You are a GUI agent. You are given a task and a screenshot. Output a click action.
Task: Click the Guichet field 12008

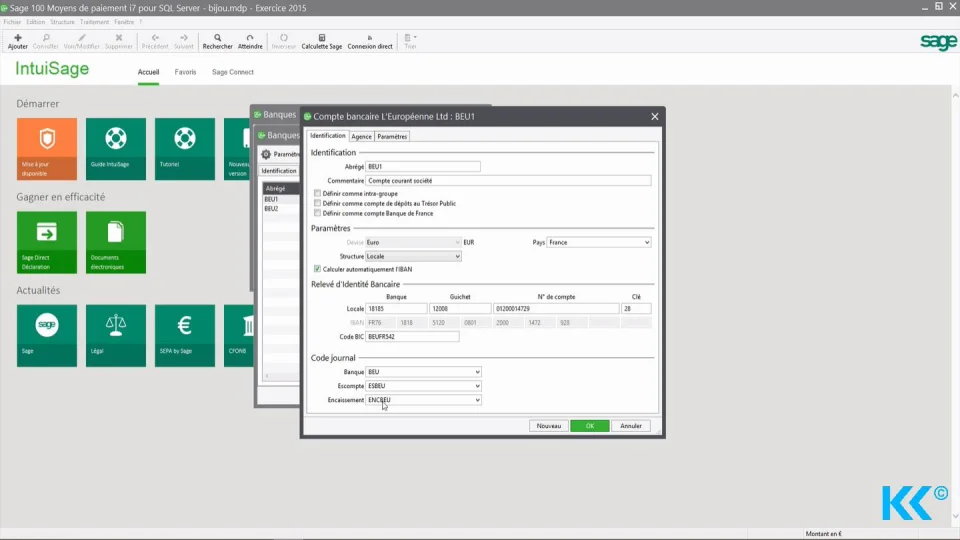(460, 309)
